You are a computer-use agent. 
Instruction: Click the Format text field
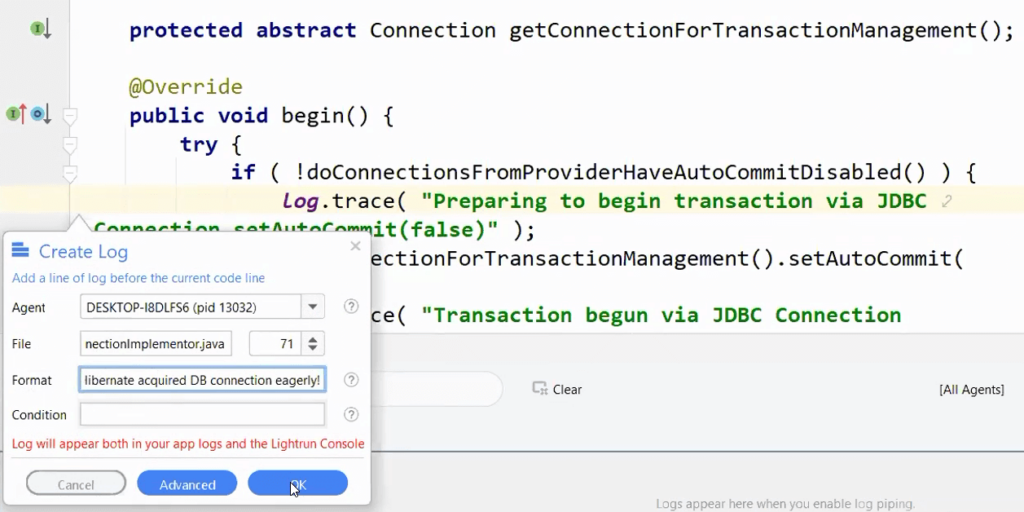tap(202, 380)
